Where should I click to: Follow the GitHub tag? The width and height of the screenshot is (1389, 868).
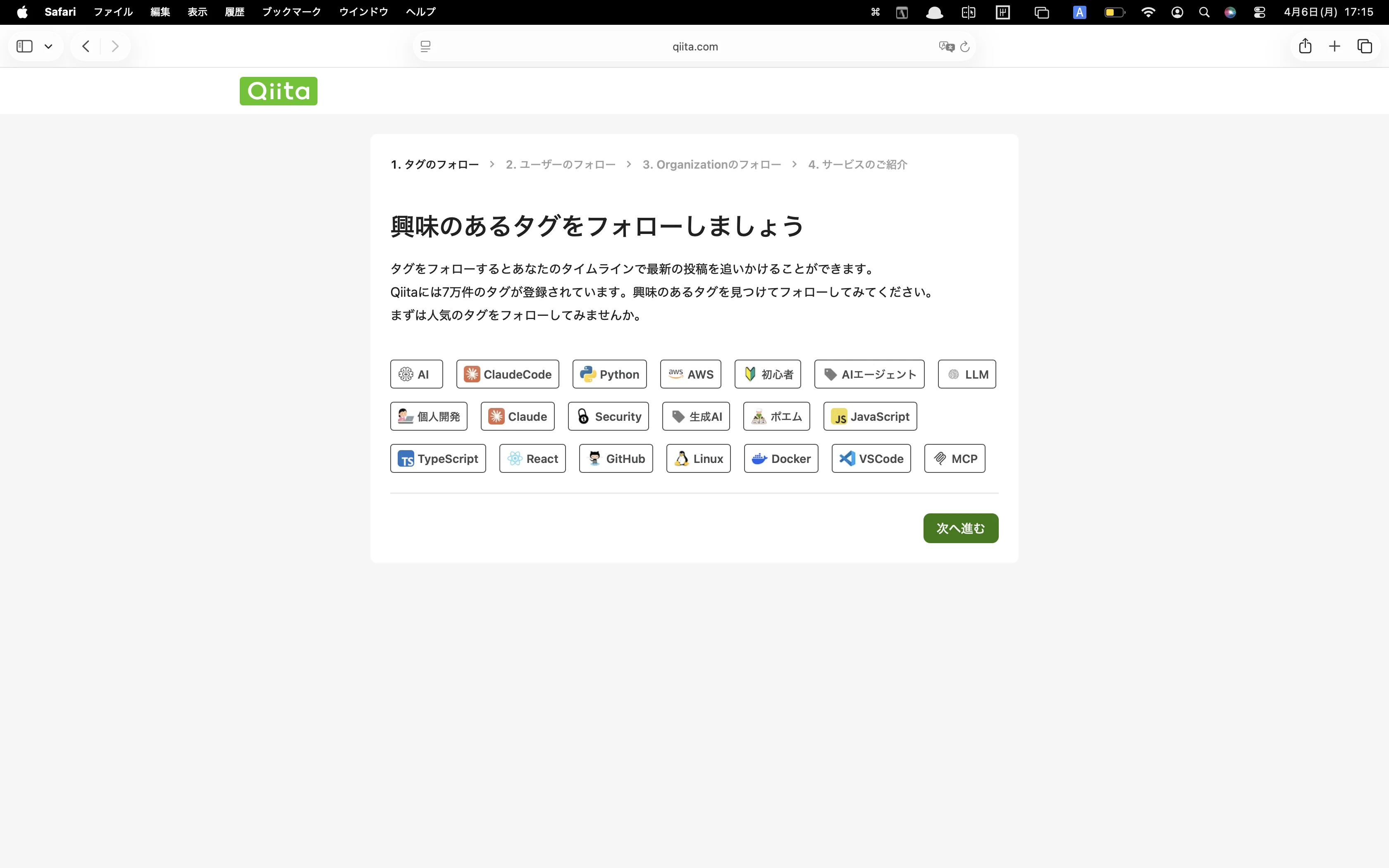point(616,459)
